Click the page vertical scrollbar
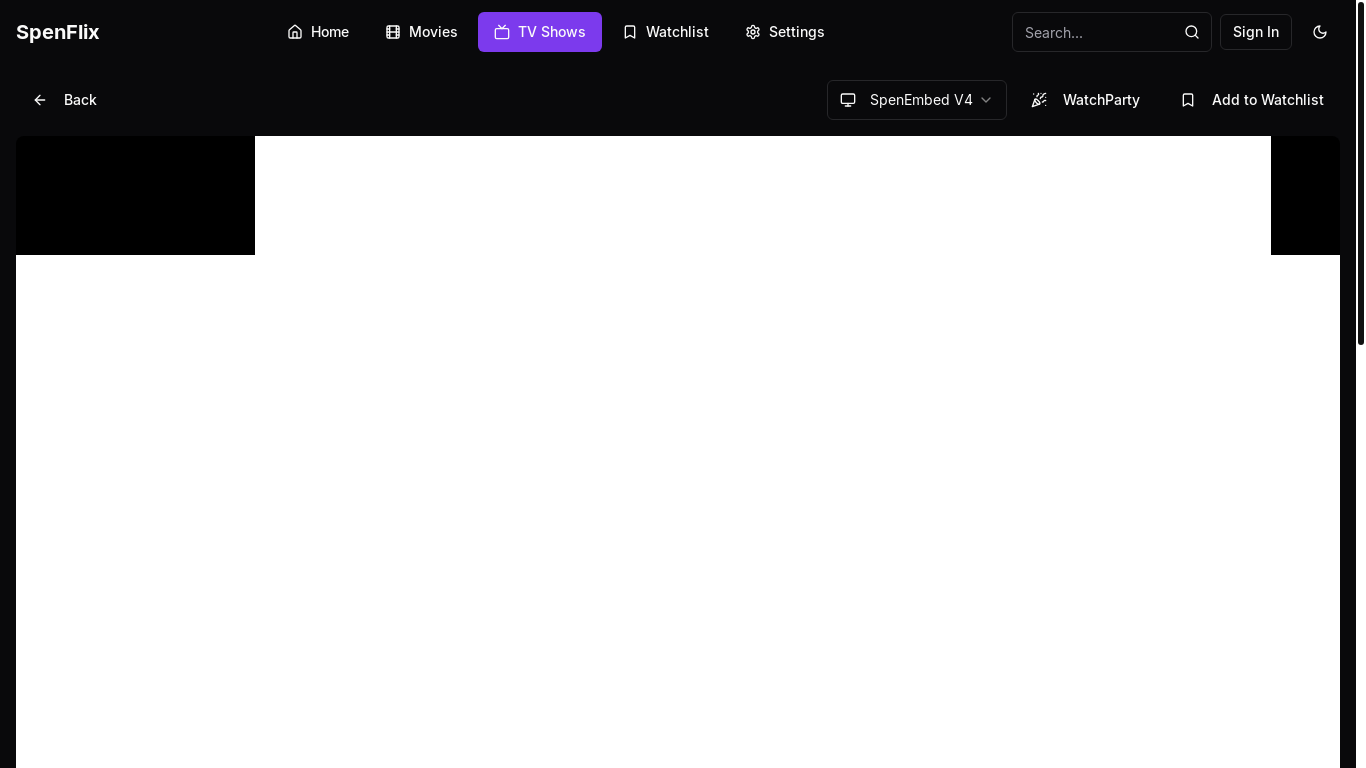The image size is (1366, 768). [x=1360, y=173]
